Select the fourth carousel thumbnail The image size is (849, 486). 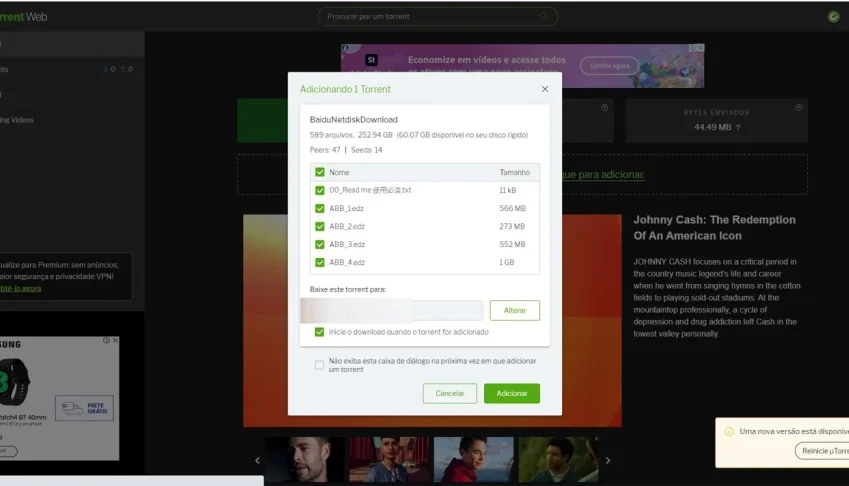[x=558, y=459]
